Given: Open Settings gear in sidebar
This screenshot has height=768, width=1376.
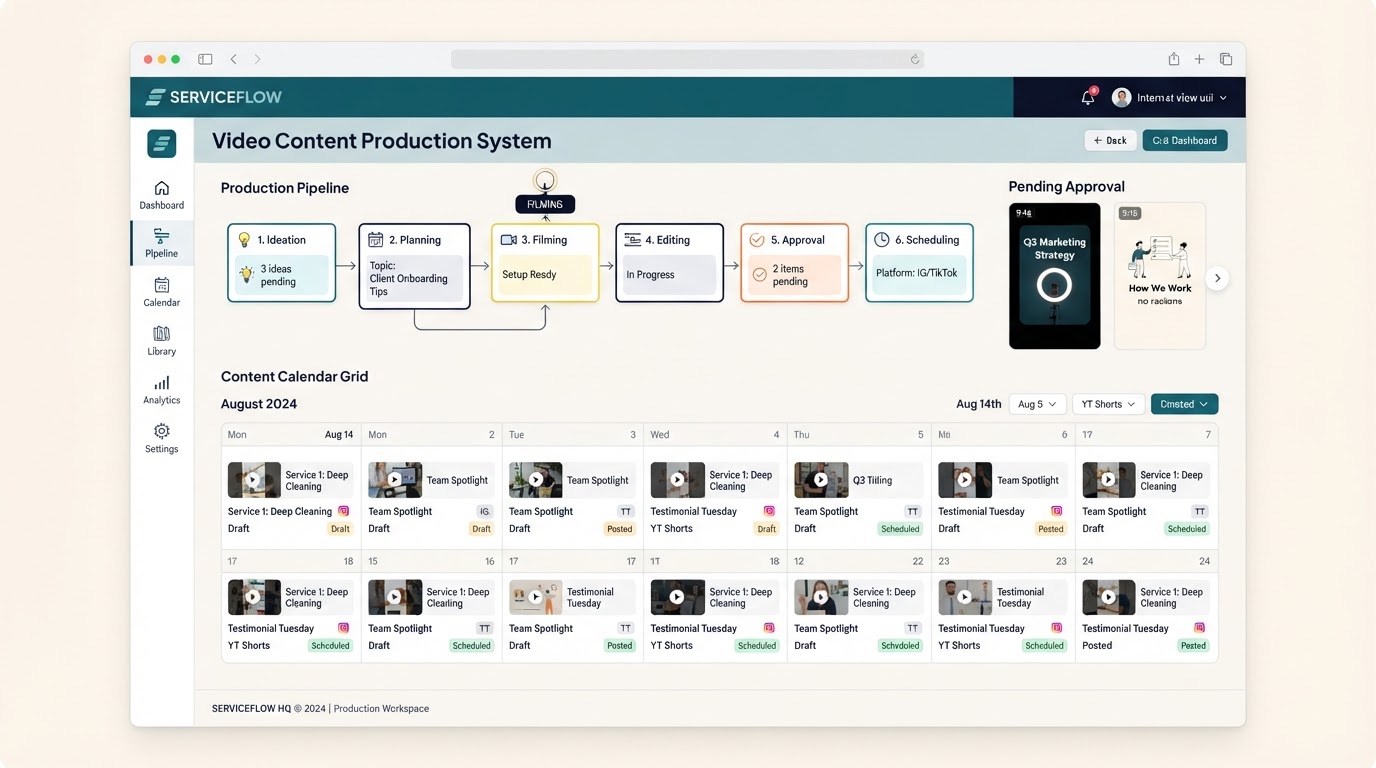Looking at the screenshot, I should tap(162, 438).
